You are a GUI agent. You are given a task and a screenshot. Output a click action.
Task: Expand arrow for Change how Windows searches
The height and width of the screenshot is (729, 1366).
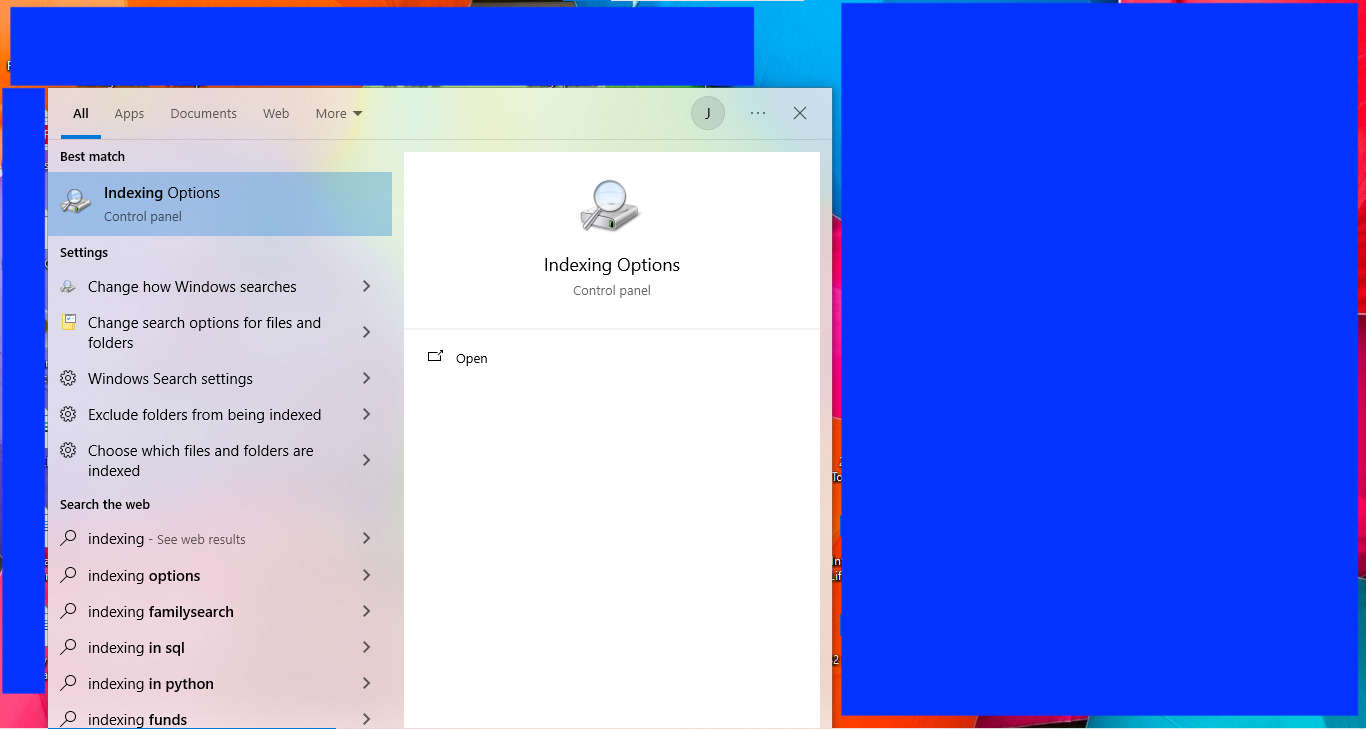pos(367,287)
